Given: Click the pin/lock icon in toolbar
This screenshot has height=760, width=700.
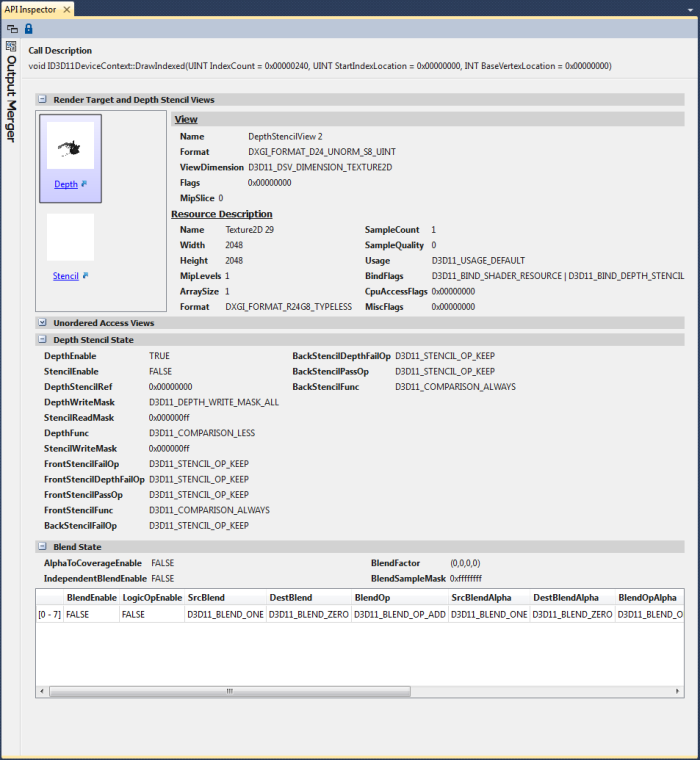Looking at the screenshot, I should tap(28, 29).
